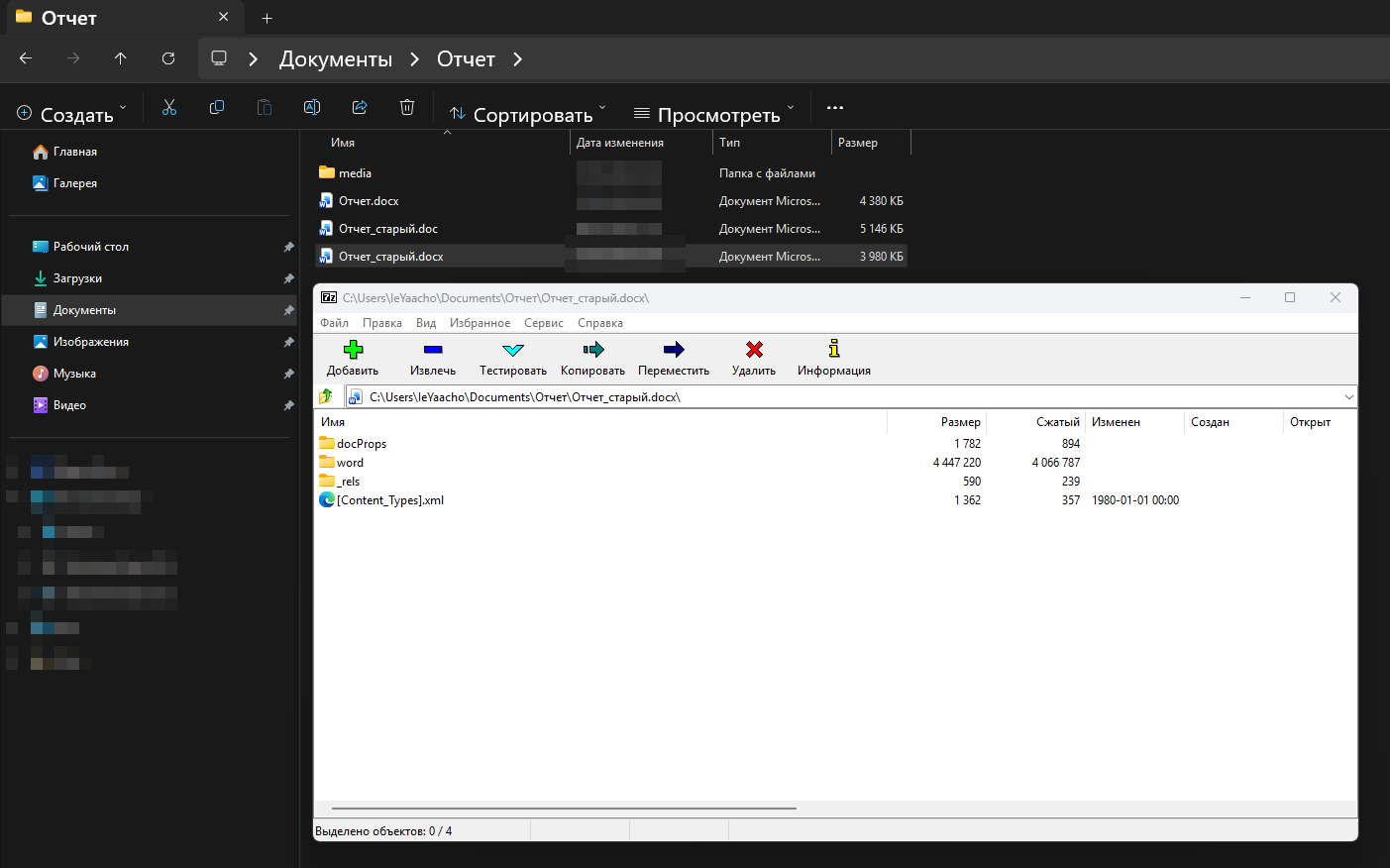Click the 7-Zip horizontal scrollbar
The width and height of the screenshot is (1390, 868).
(x=565, y=809)
